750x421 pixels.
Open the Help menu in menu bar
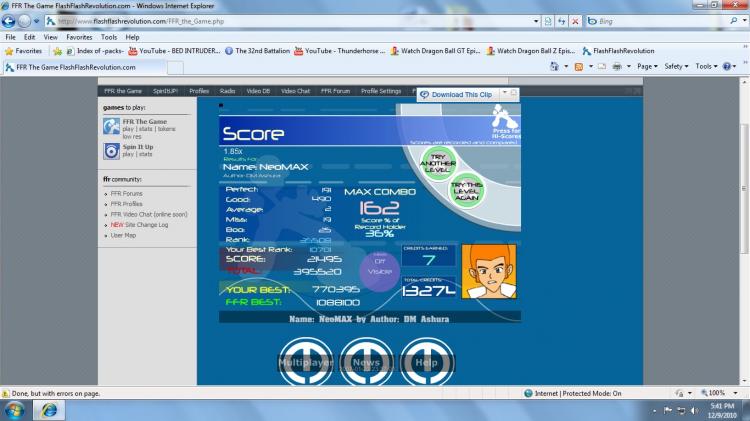pos(132,37)
